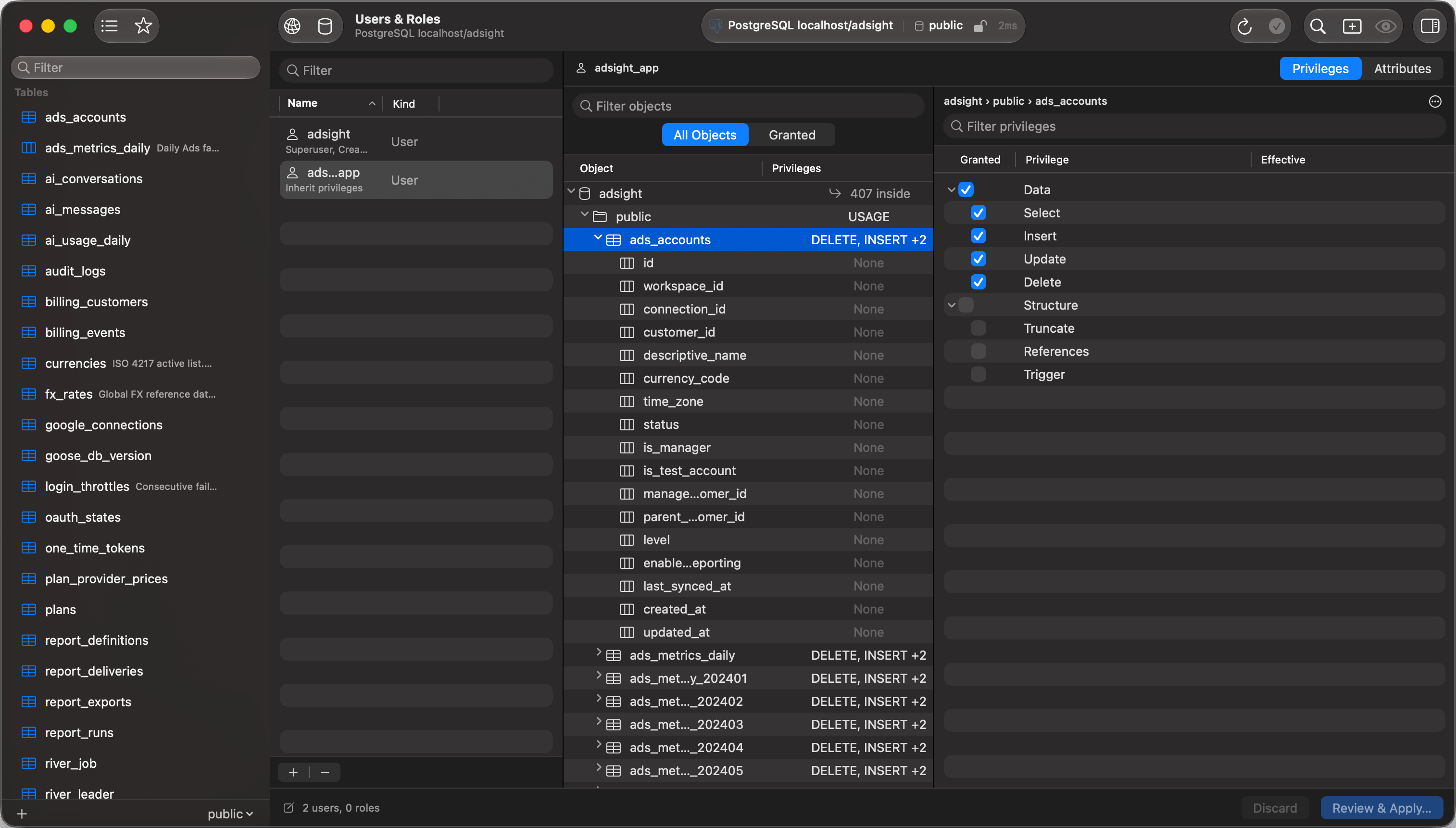Switch to the Privileges tab
The image size is (1456, 828).
tap(1320, 68)
